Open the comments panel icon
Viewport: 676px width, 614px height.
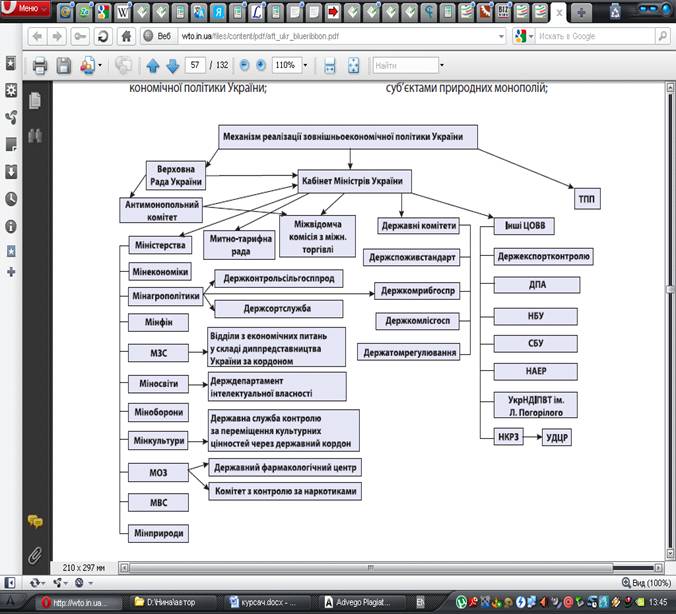point(35,521)
